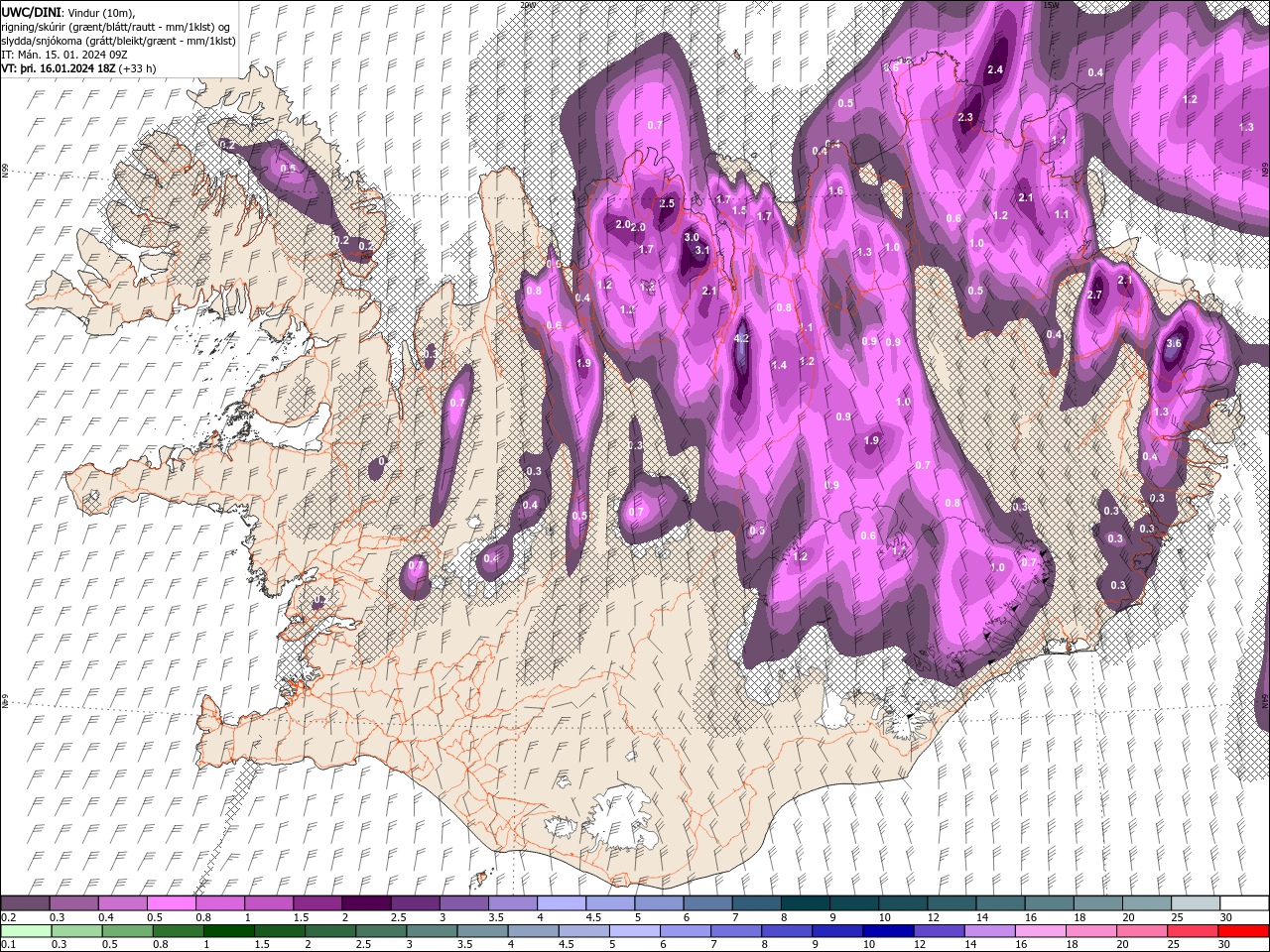The image size is (1270, 952).
Task: Click the UWC/DINI title text
Action: 32,11
